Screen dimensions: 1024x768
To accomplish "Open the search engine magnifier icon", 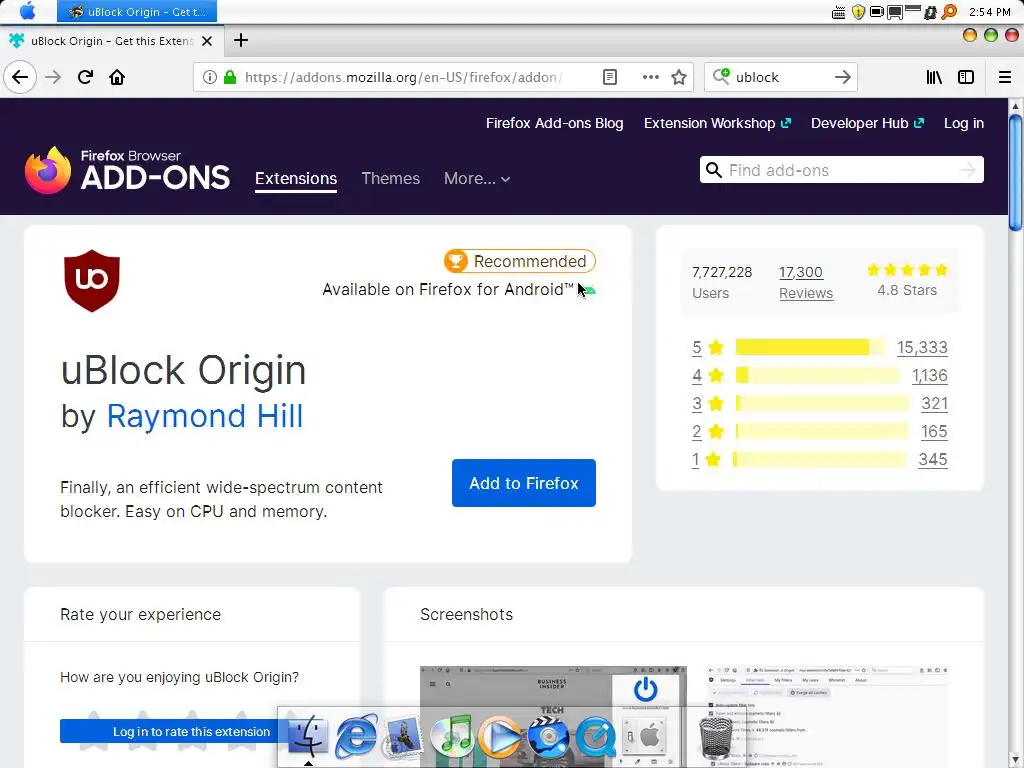I will click(721, 76).
